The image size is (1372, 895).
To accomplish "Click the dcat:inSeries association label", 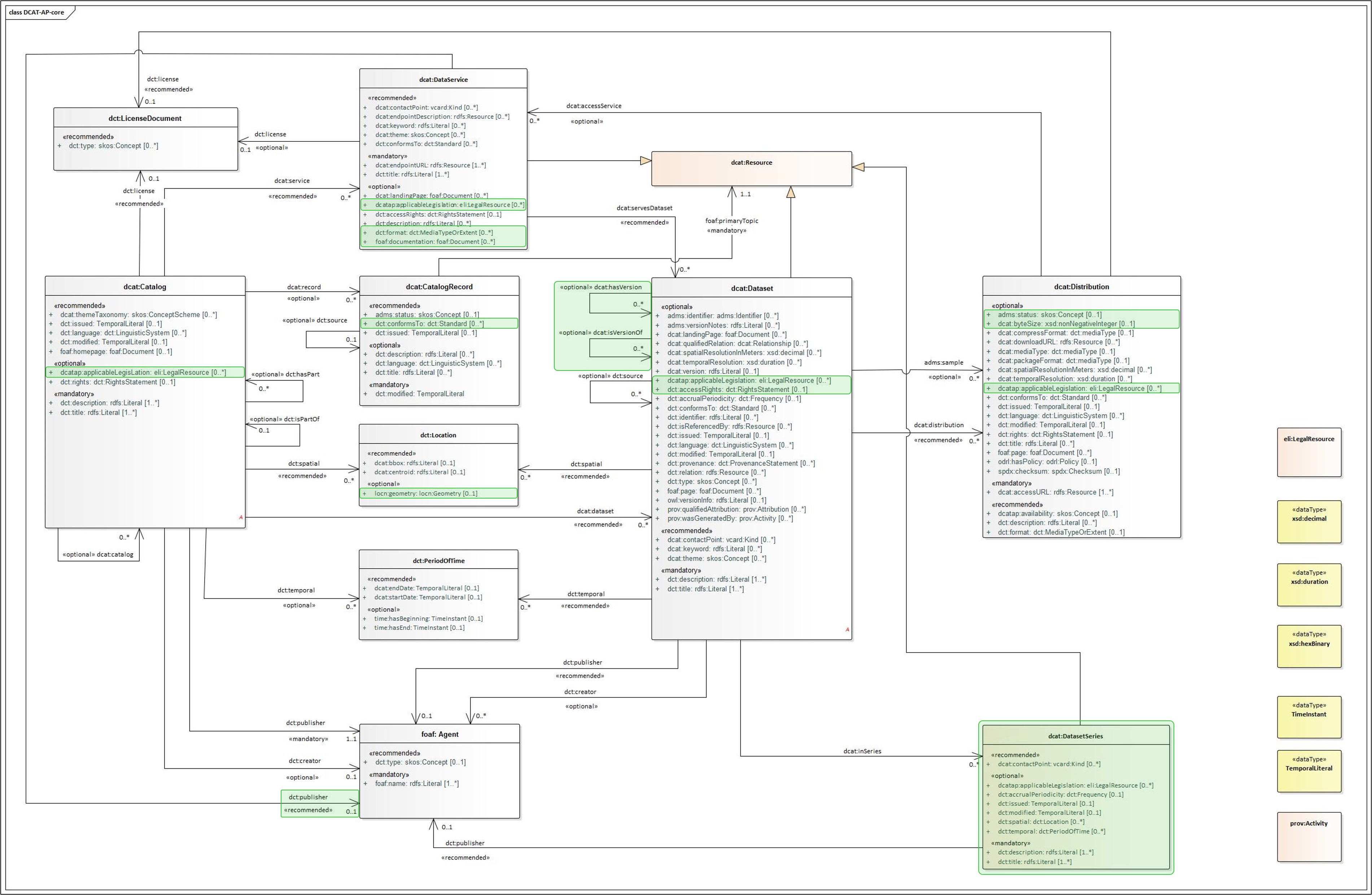I will 862,751.
